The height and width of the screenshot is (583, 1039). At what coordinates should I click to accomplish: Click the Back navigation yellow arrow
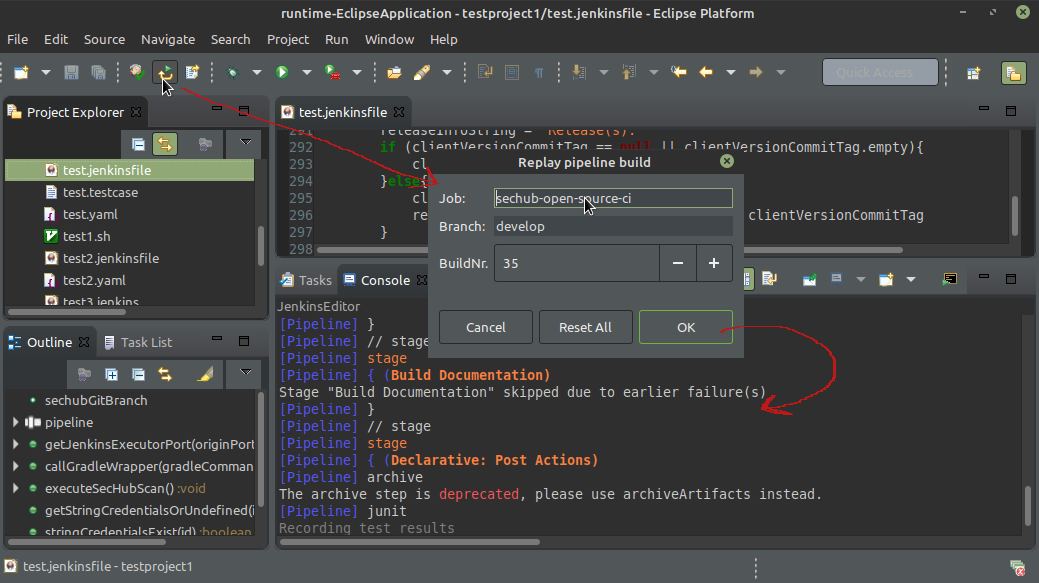(706, 72)
